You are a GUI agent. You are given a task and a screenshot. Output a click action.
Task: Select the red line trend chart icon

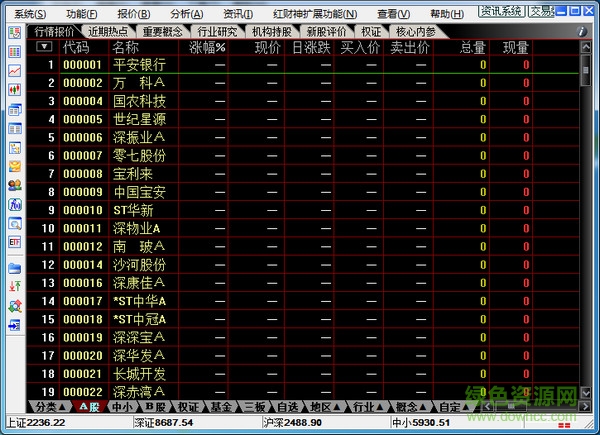coord(15,71)
